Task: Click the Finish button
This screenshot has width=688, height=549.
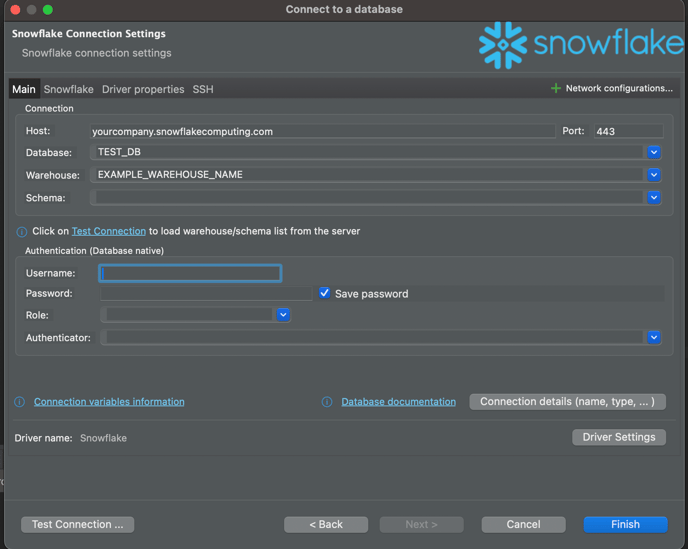Action: point(625,524)
